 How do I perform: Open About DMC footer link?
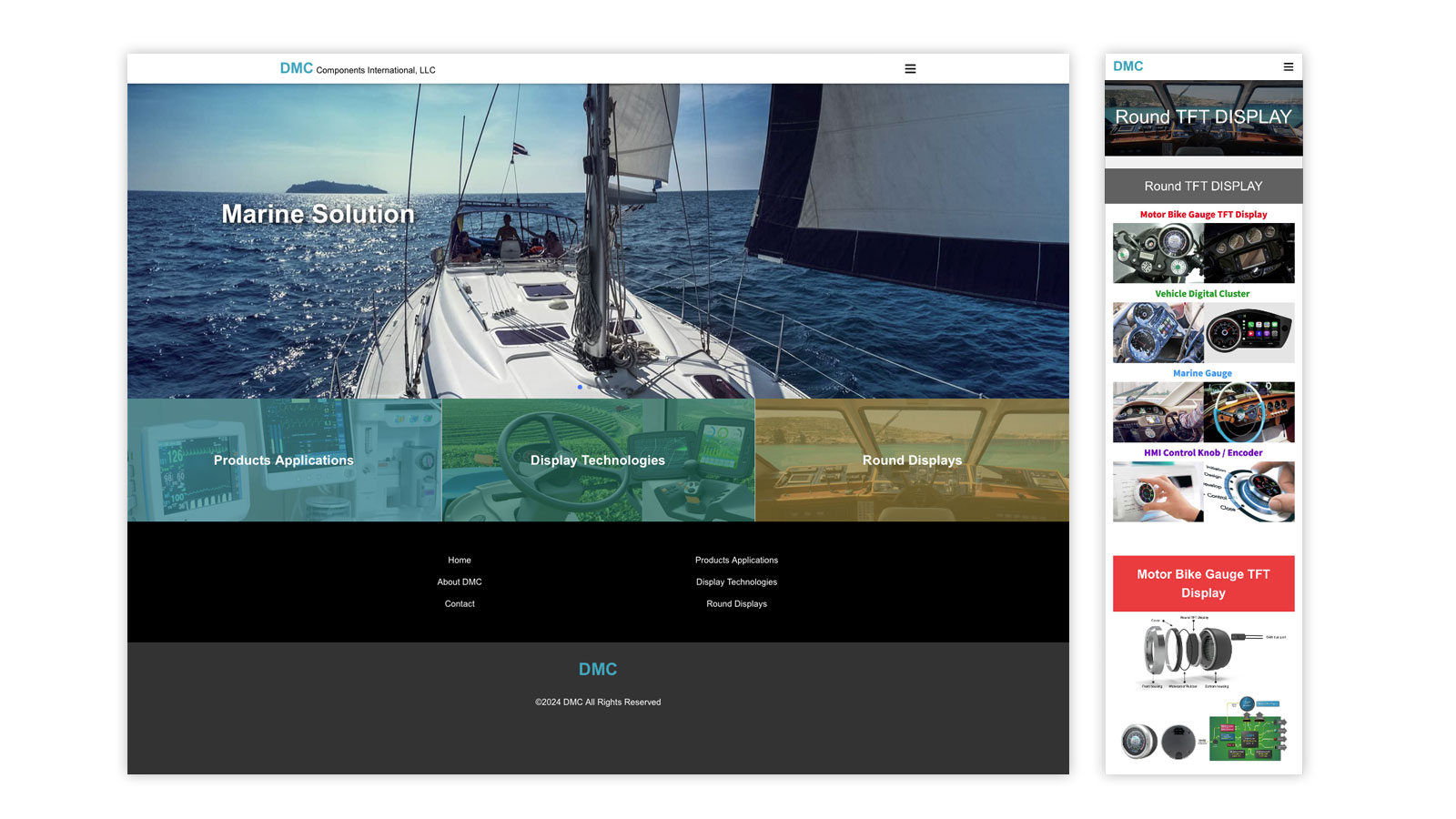[x=460, y=582]
